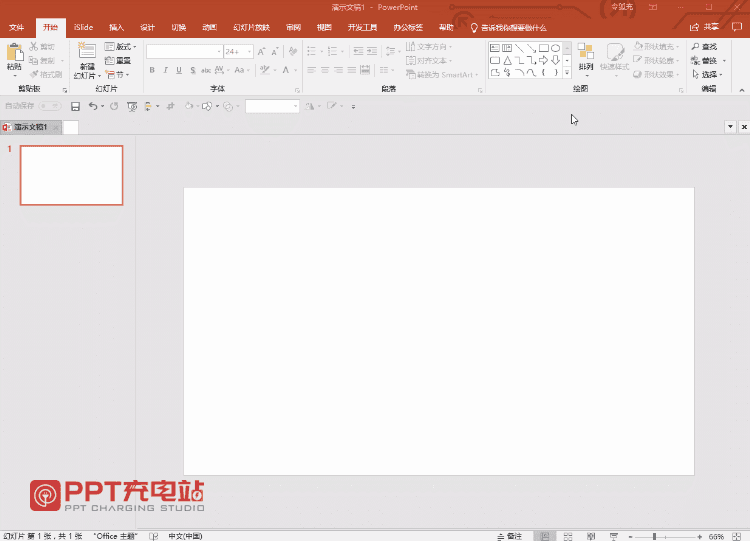Select slide 1 thumbnail
750x541 pixels.
(x=71, y=176)
